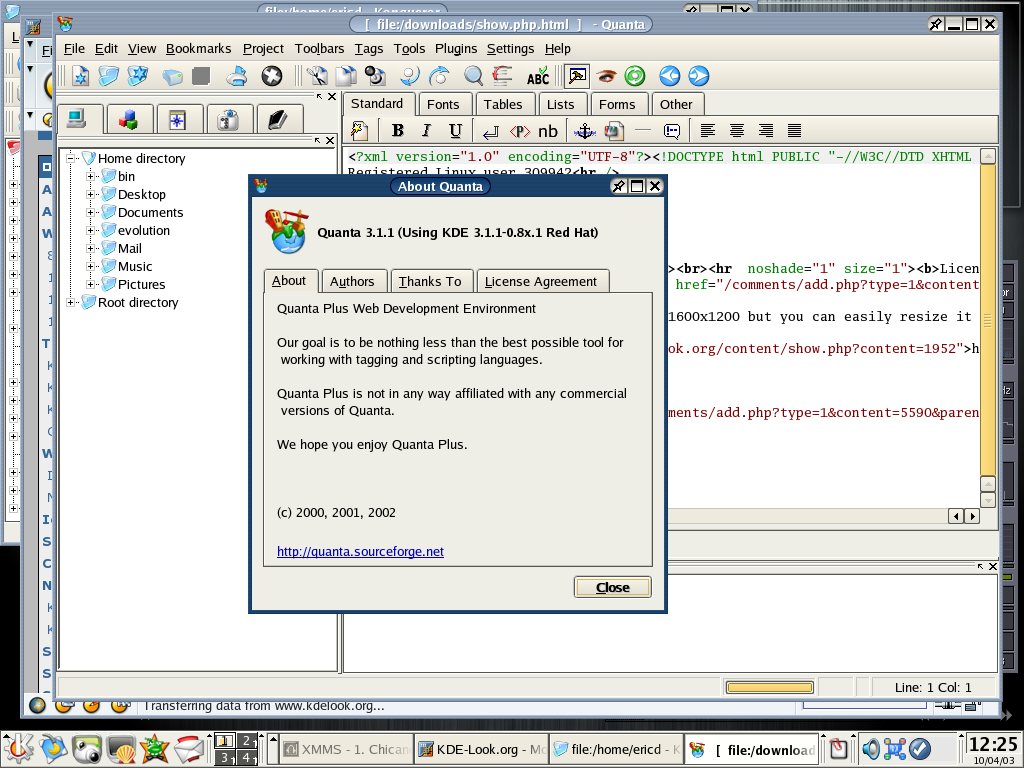Click the editor vertical scrollbar thumb
The image size is (1024, 768).
point(988,320)
